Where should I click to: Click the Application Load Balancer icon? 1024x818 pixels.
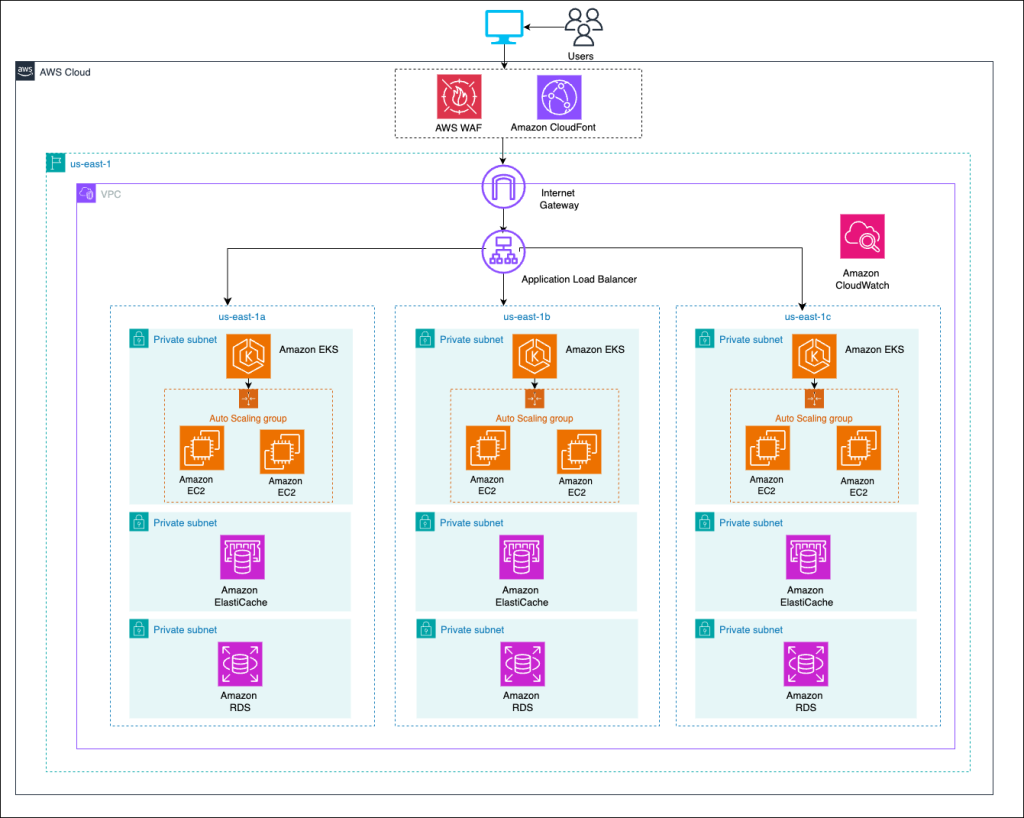click(503, 252)
